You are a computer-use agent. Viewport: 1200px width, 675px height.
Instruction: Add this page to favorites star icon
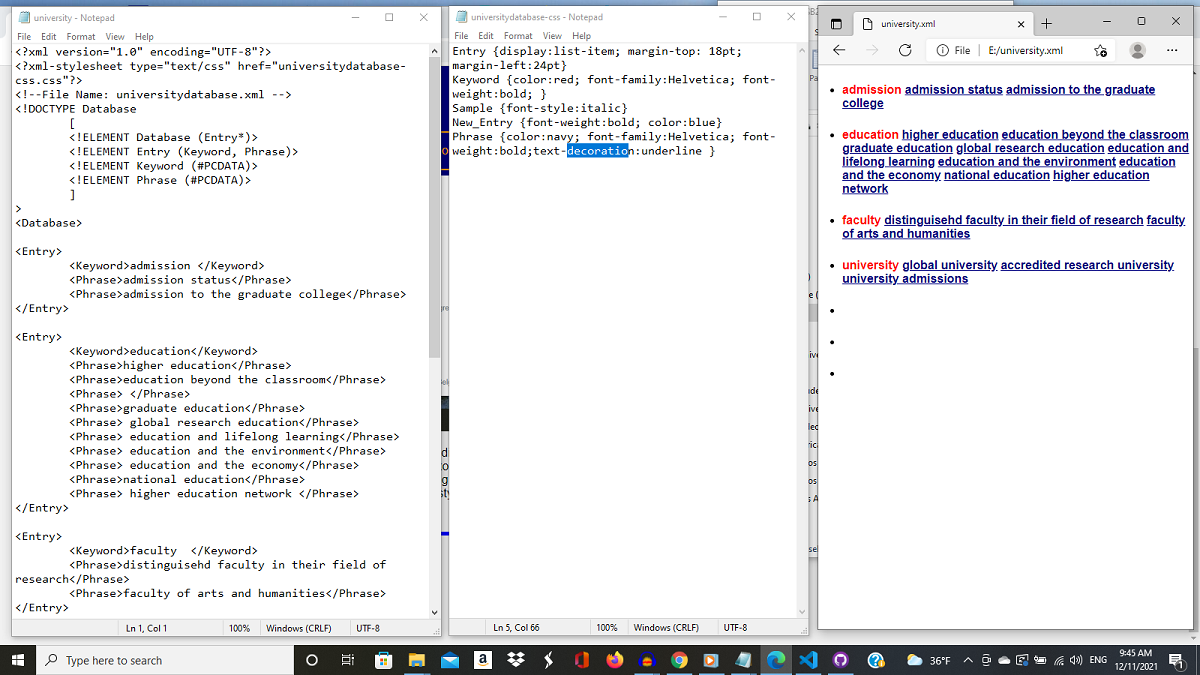coord(1100,50)
